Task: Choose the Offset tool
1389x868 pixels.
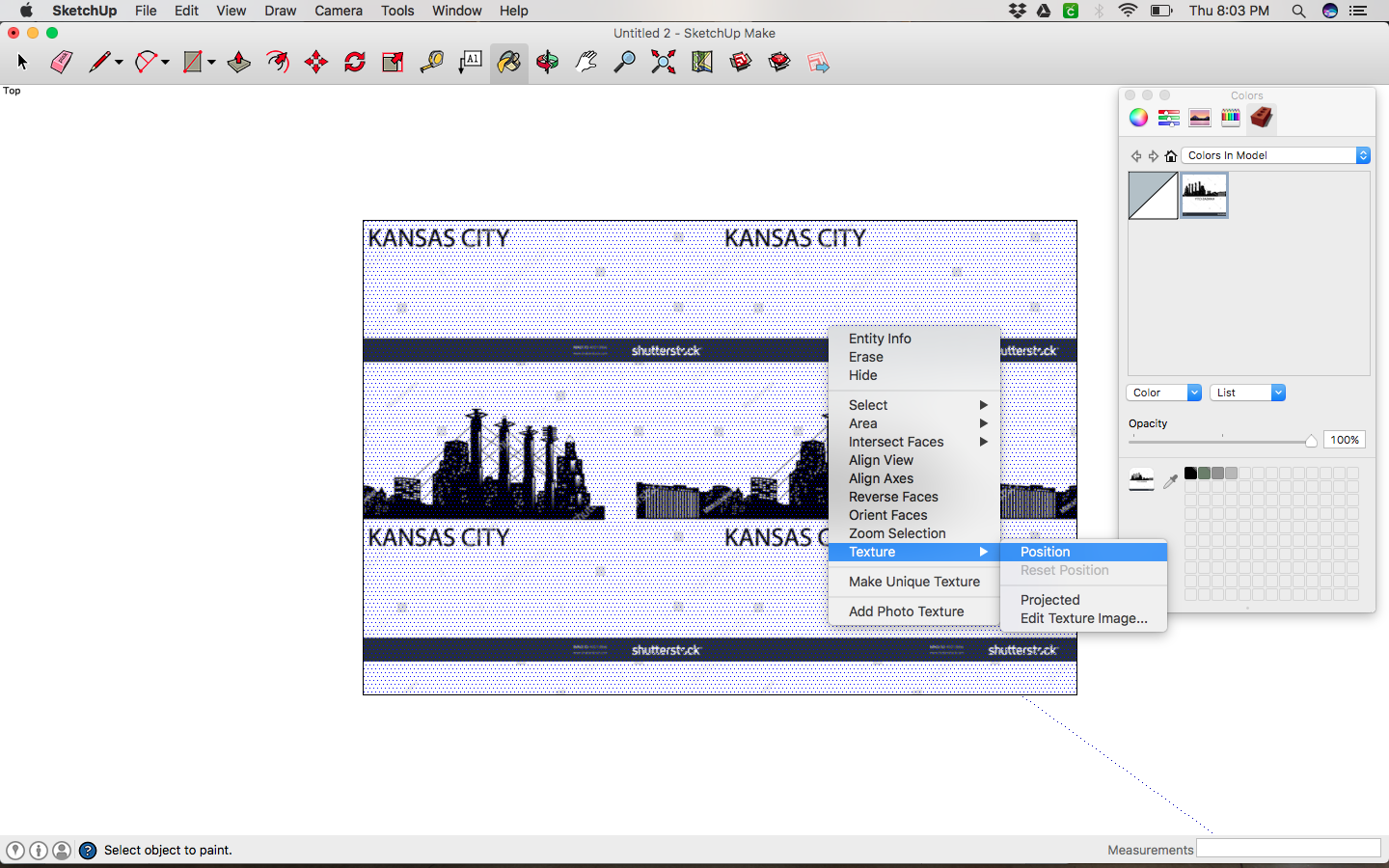Action: tap(278, 63)
